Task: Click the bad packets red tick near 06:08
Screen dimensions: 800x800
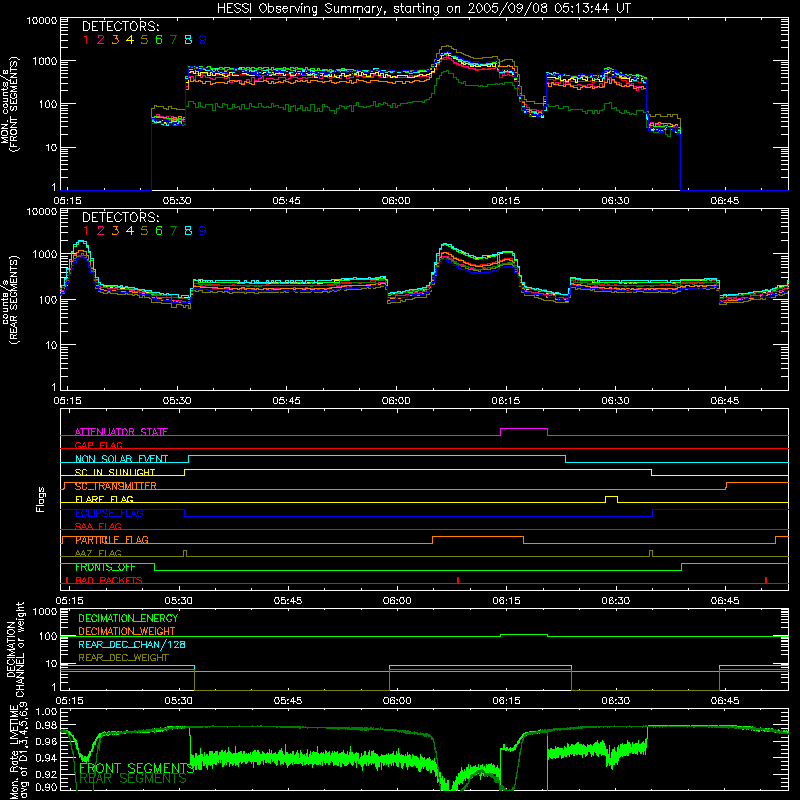Action: tap(458, 580)
